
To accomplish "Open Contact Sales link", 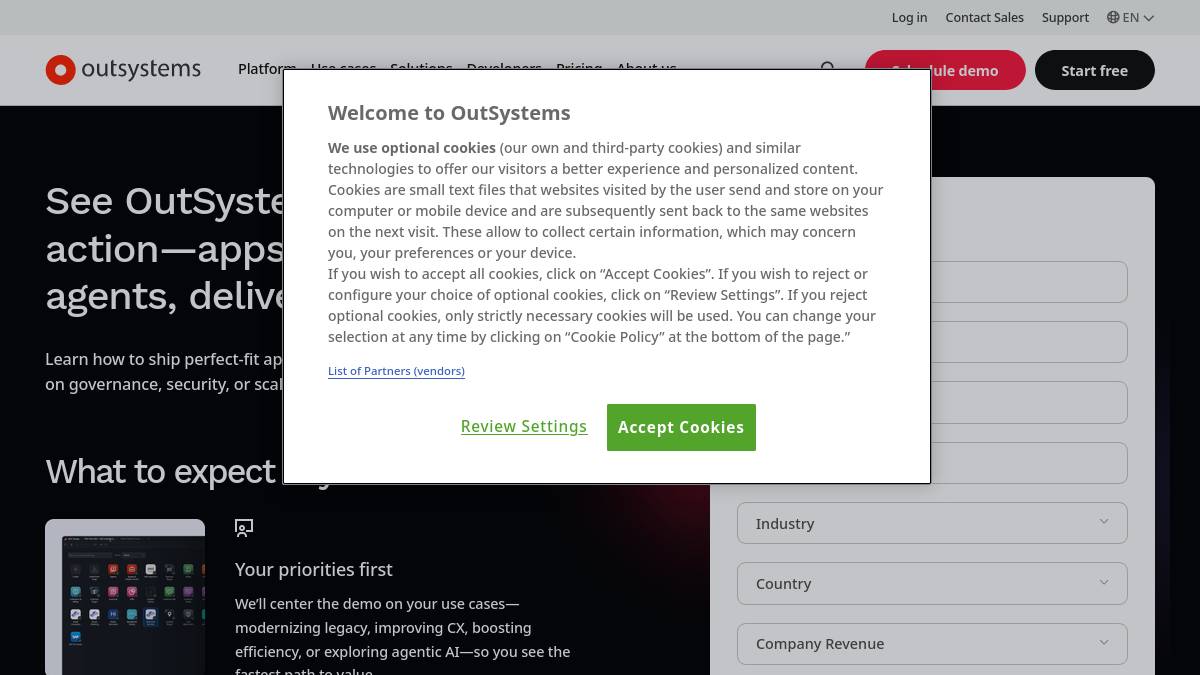I will pos(984,17).
